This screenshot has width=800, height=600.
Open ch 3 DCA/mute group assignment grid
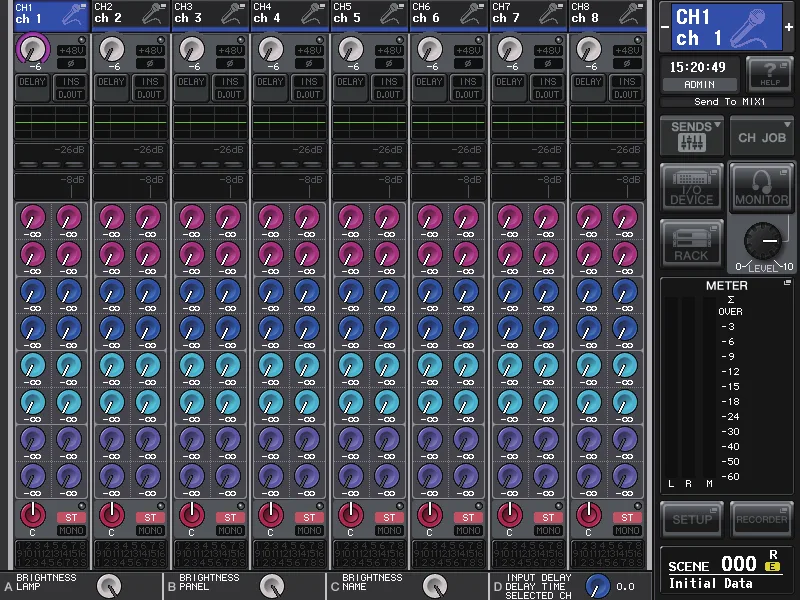(x=210, y=554)
